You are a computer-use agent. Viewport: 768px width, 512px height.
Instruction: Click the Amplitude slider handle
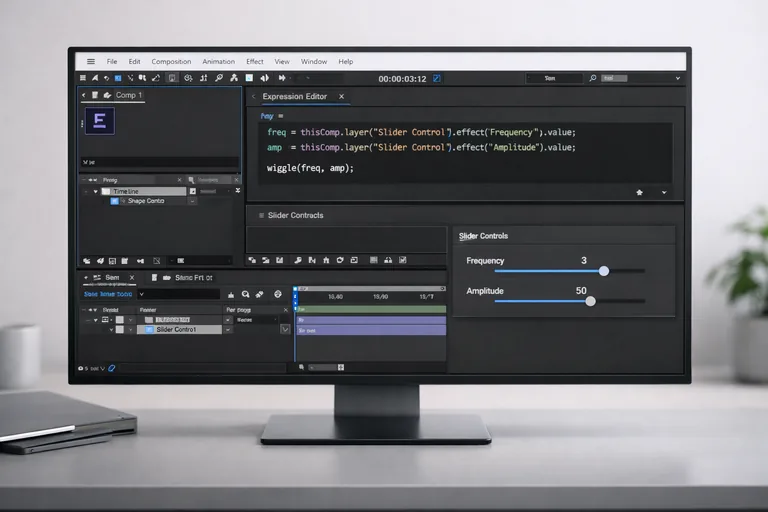(590, 300)
